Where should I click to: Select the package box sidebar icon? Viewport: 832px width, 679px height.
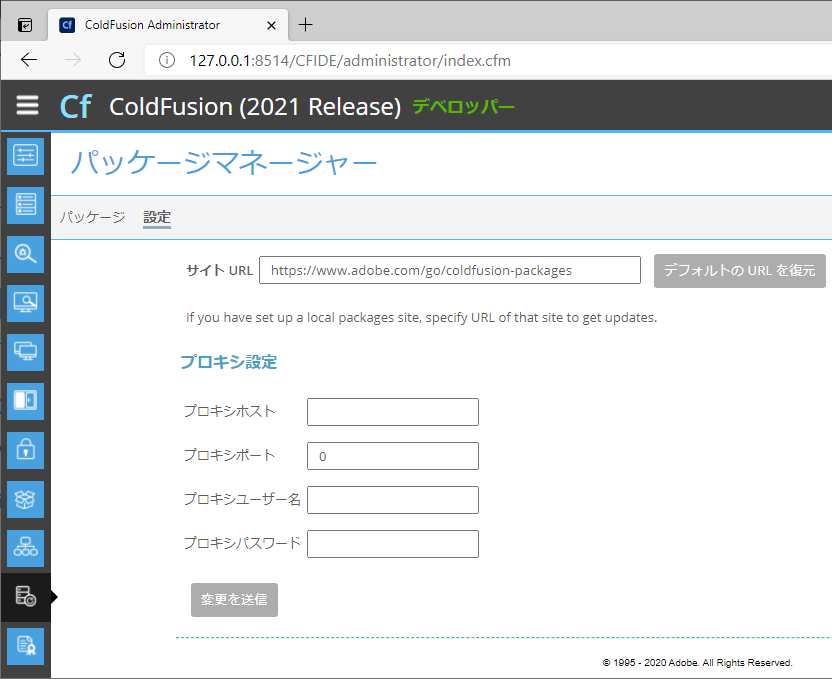point(25,499)
